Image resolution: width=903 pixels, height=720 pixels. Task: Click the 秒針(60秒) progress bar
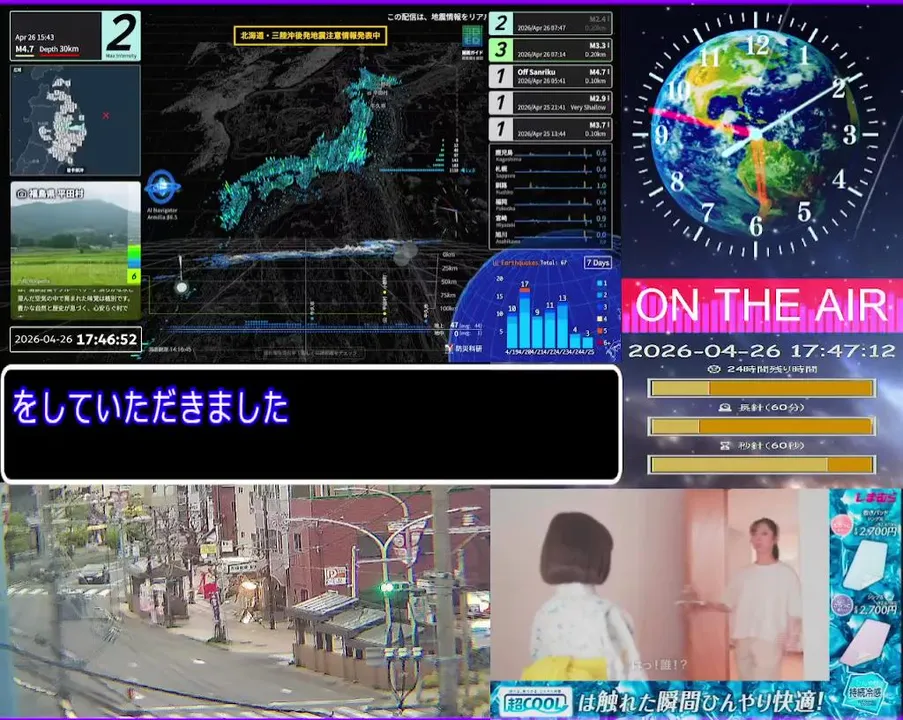pyautogui.click(x=762, y=464)
